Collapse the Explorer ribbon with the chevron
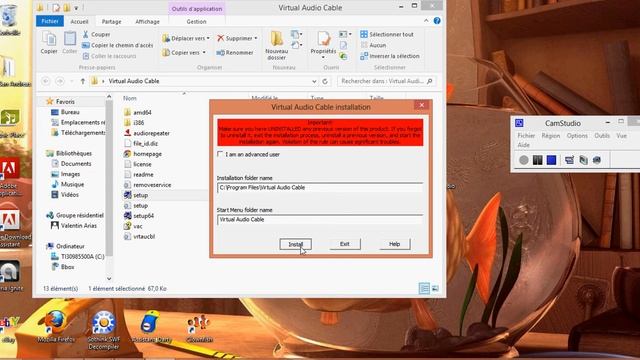 tap(426, 21)
